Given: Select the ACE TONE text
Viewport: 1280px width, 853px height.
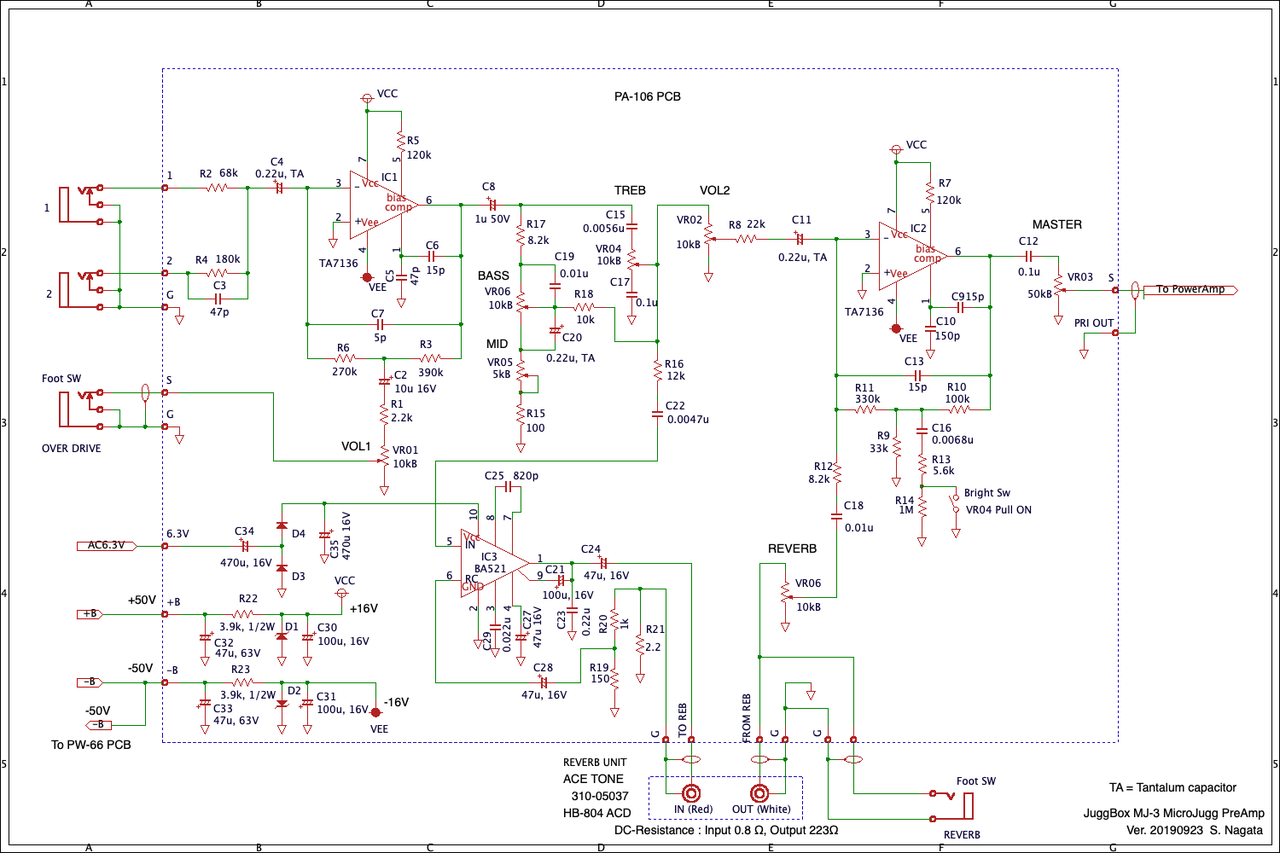Looking at the screenshot, I should point(593,778).
